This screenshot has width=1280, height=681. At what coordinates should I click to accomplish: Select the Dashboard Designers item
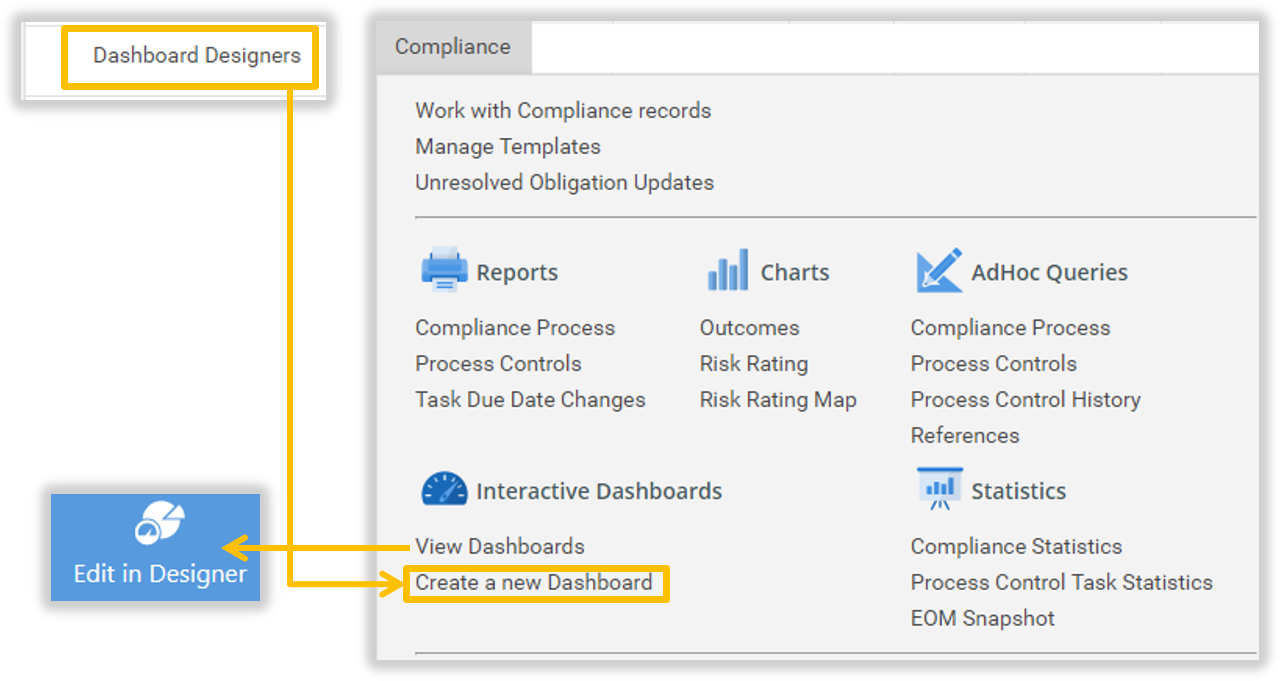[x=197, y=56]
